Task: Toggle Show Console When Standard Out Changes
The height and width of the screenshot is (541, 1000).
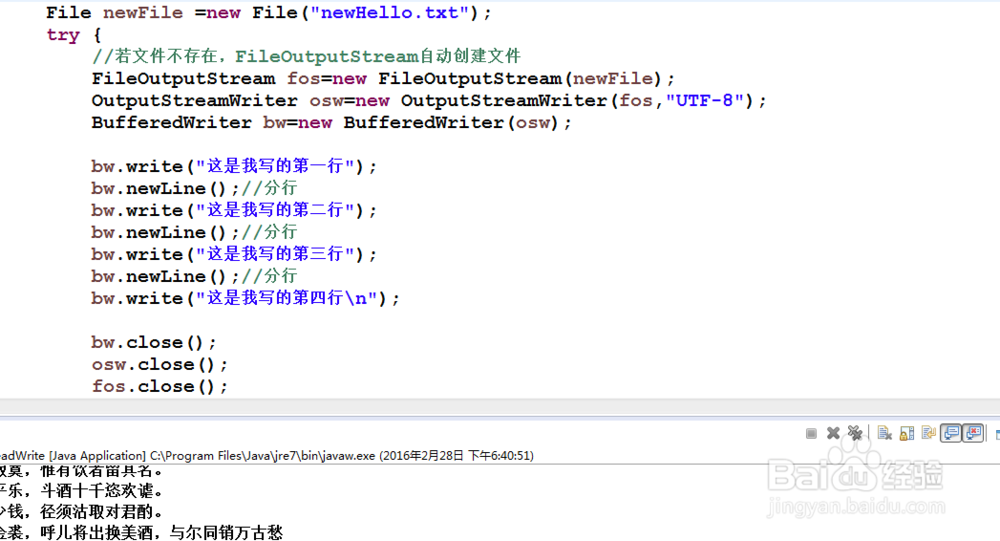Action: pos(951,434)
